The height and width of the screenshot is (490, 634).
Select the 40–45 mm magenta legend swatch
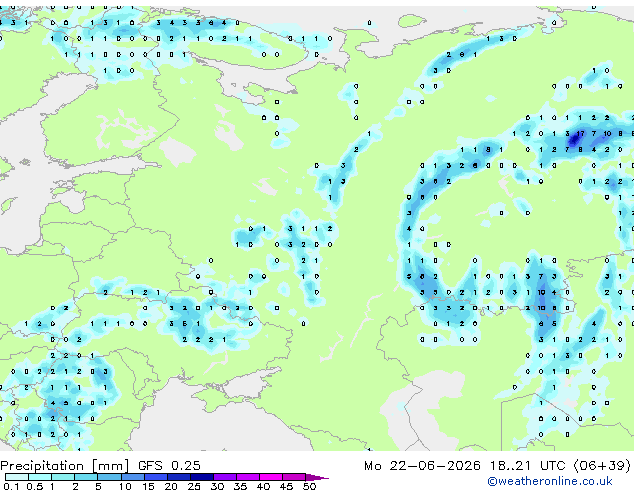tap(271, 477)
